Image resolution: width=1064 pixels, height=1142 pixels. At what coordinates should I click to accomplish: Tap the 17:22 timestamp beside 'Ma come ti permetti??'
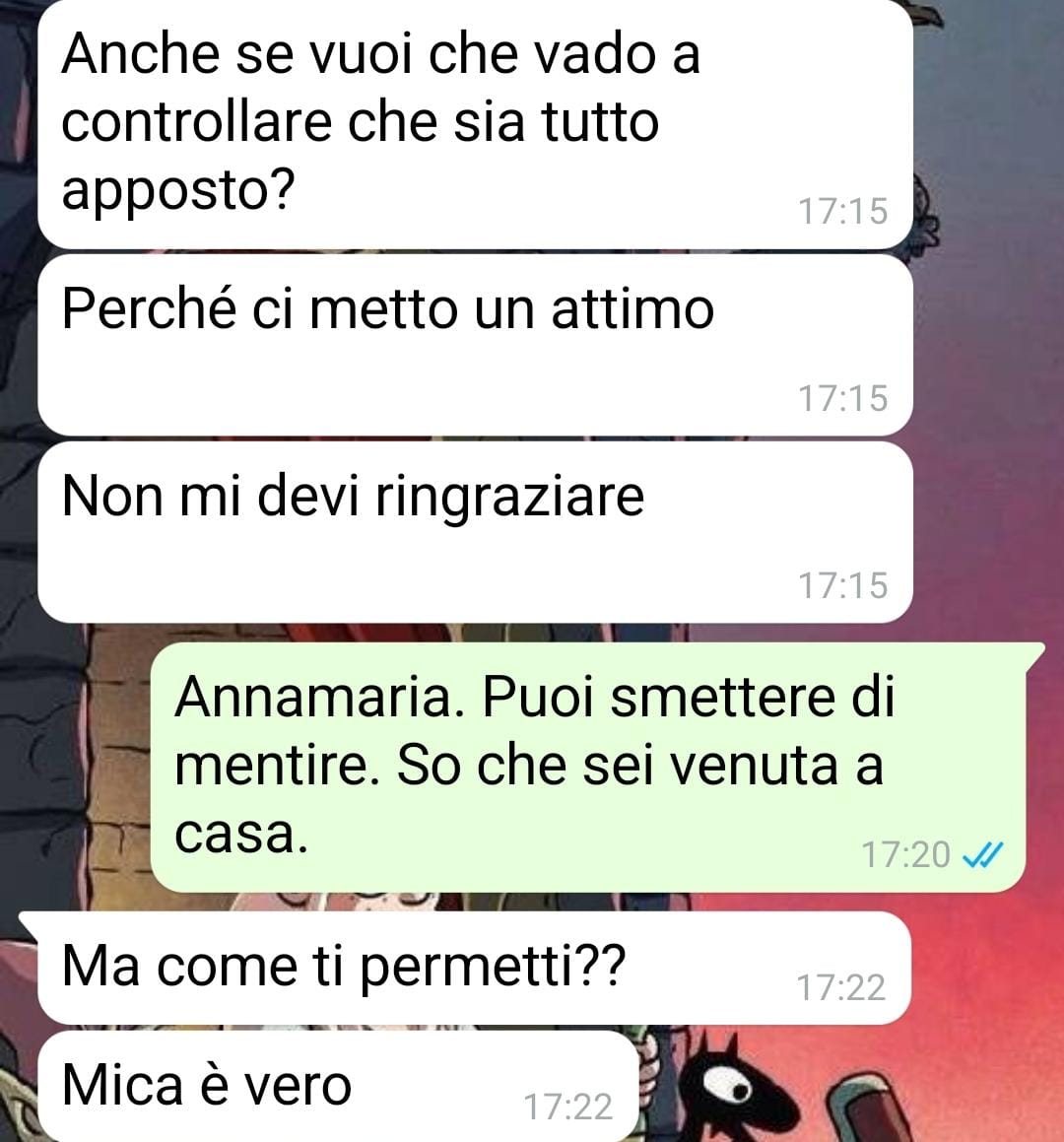(841, 987)
